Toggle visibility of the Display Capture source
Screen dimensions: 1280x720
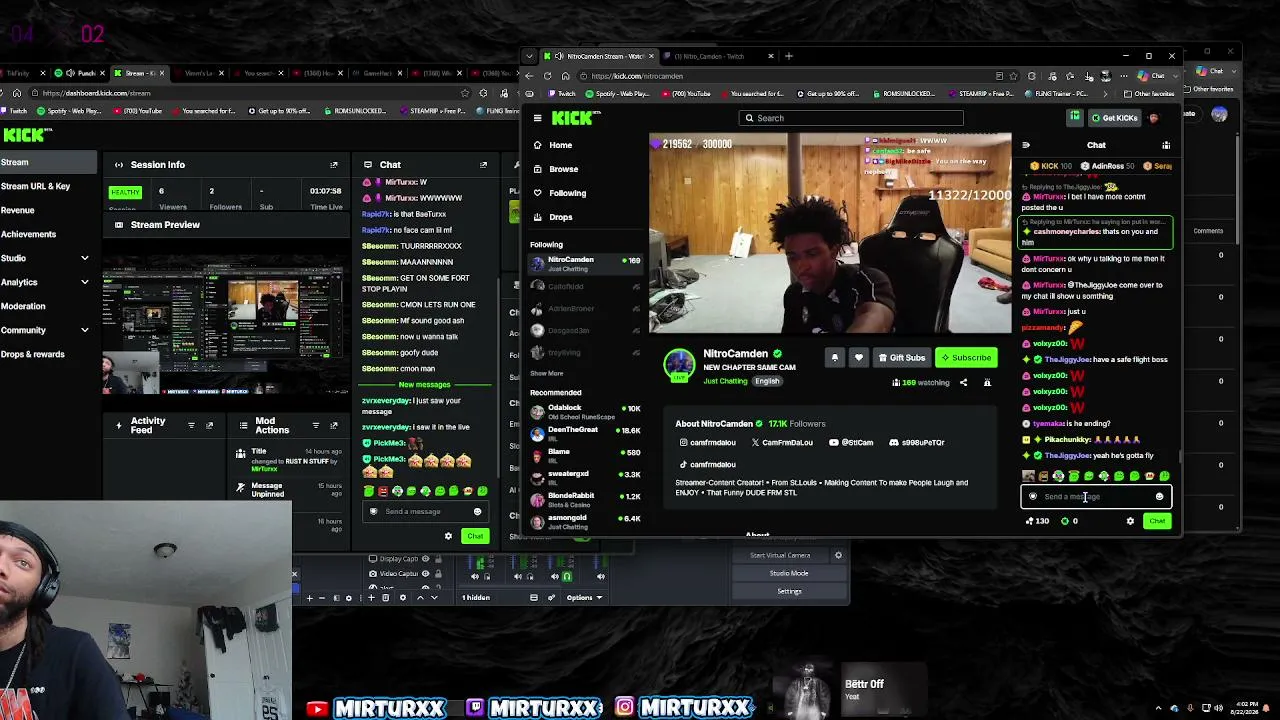click(425, 559)
